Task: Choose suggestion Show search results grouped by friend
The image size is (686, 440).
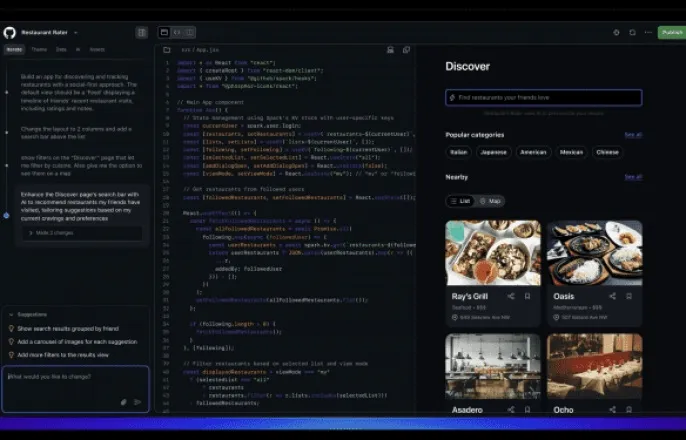Action: (68, 328)
